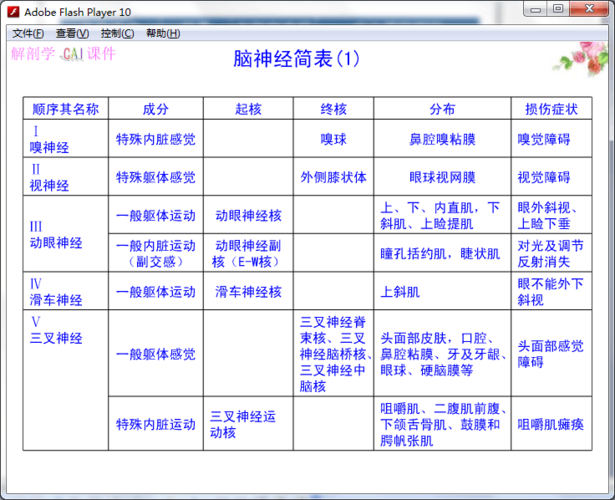This screenshot has height=500, width=615.
Task: Open the 控制(C) menu
Action: coord(117,33)
